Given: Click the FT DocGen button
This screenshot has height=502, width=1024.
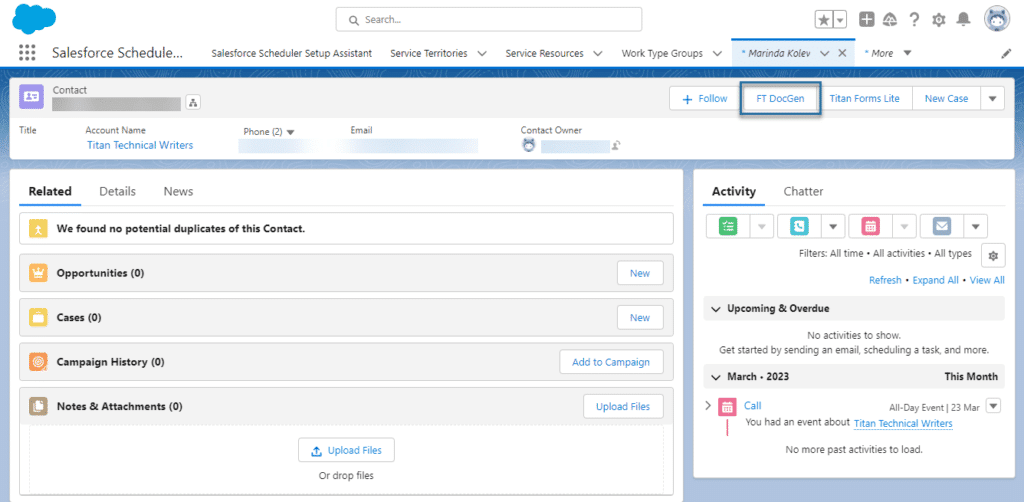Looking at the screenshot, I should (x=780, y=99).
